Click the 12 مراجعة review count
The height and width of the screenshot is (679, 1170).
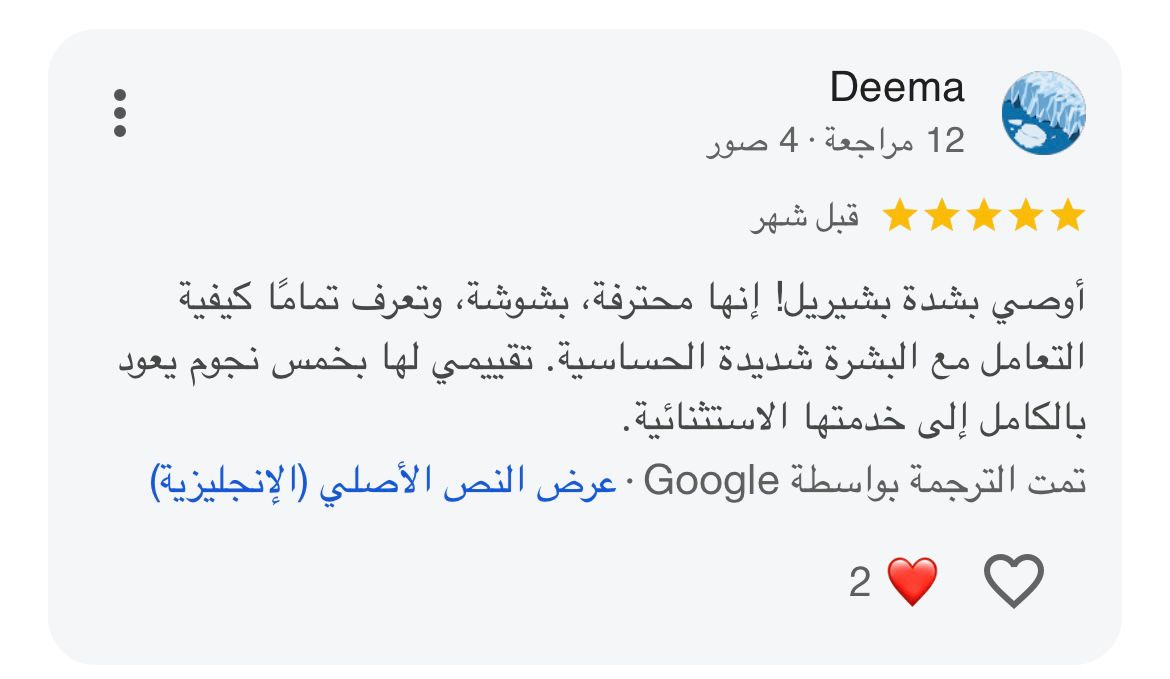pyautogui.click(x=895, y=140)
